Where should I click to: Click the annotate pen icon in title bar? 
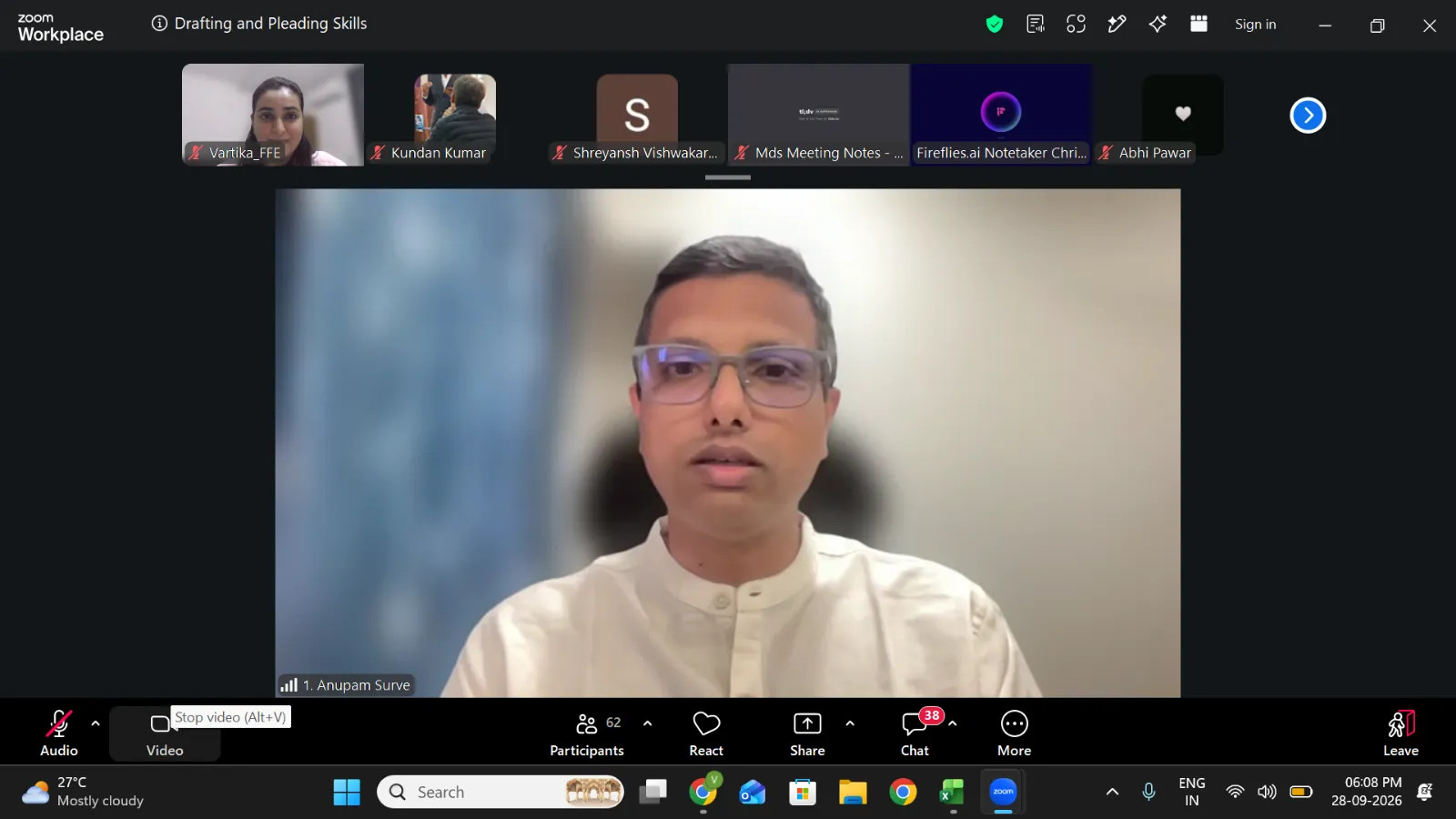[1117, 25]
